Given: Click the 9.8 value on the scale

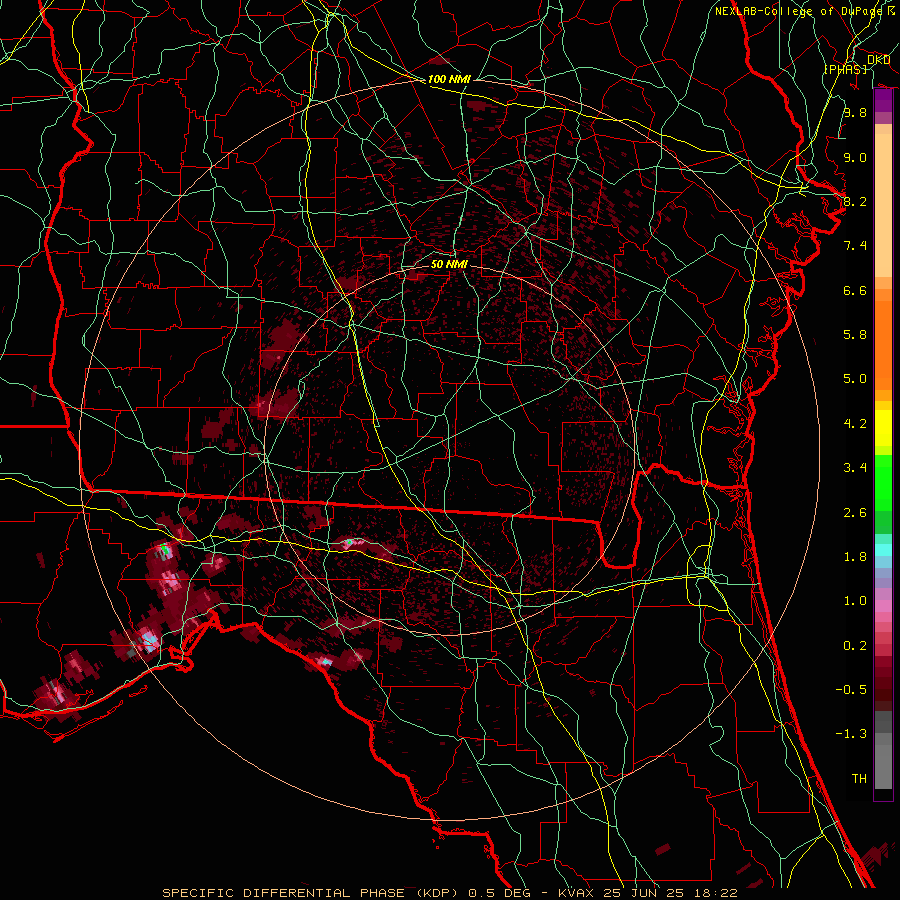Looking at the screenshot, I should pyautogui.click(x=855, y=112).
